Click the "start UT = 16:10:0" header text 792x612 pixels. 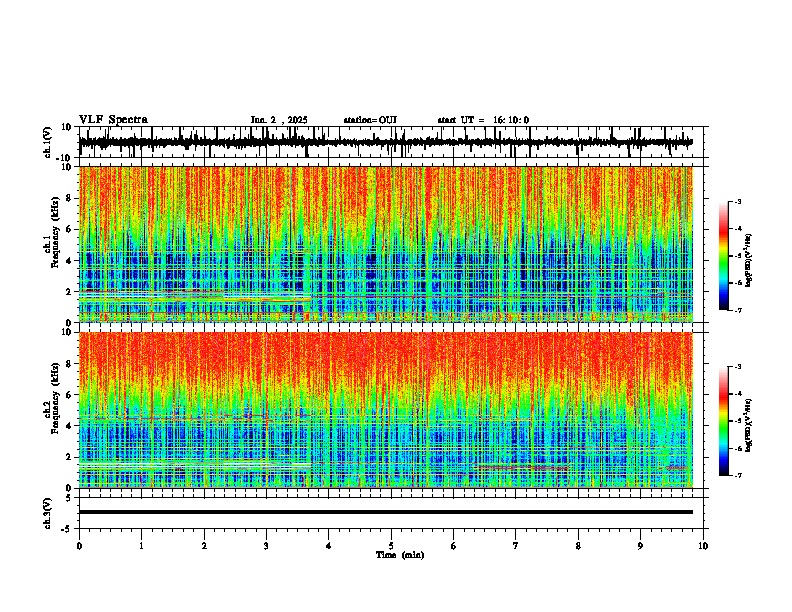tap(483, 120)
